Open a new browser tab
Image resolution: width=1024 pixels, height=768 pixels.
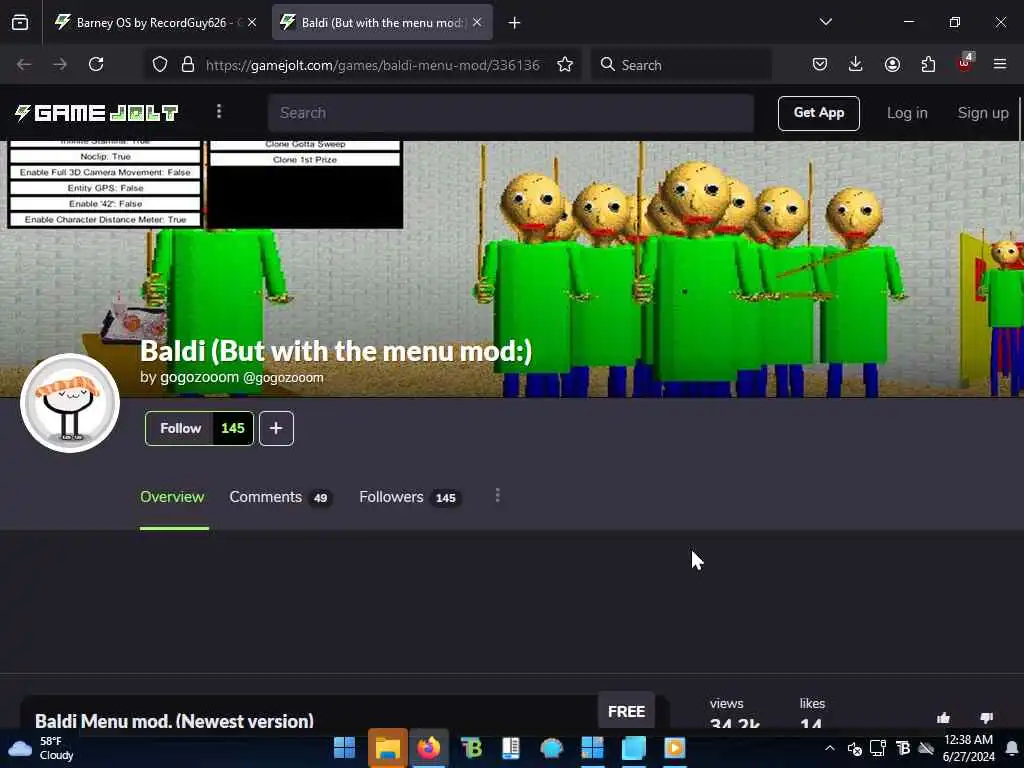[x=515, y=23]
